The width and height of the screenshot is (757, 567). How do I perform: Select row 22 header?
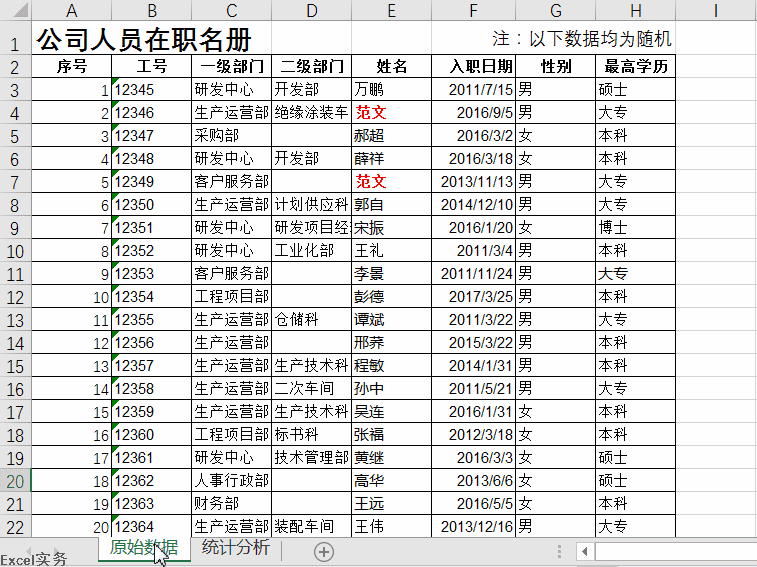click(15, 526)
